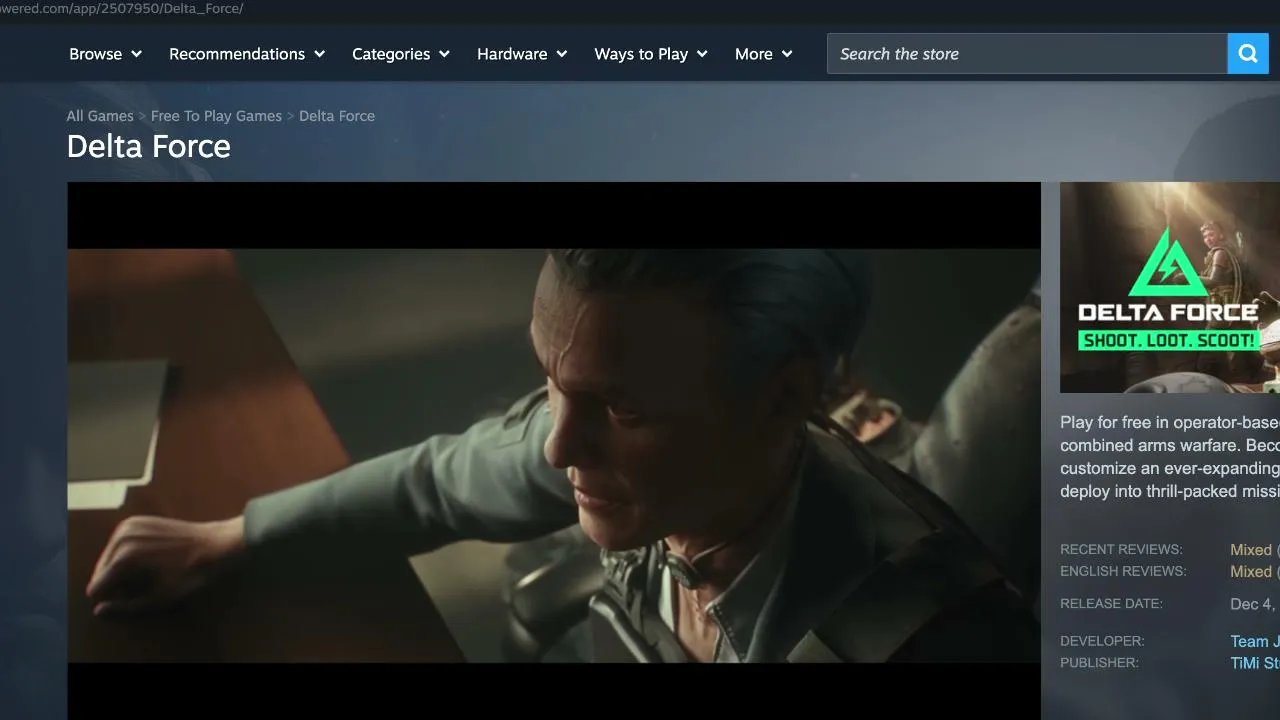This screenshot has width=1280, height=720.
Task: View the Mixed recent reviews summary
Action: coord(1251,550)
